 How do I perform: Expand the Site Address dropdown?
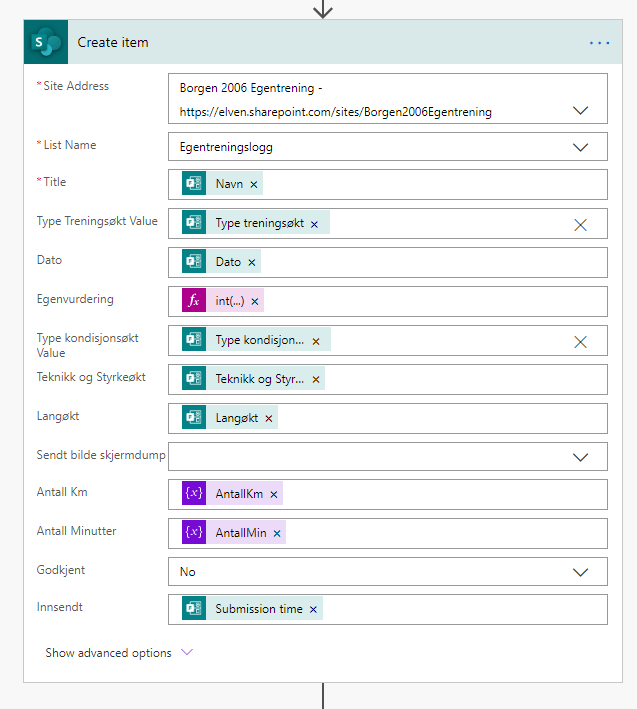pyautogui.click(x=580, y=110)
